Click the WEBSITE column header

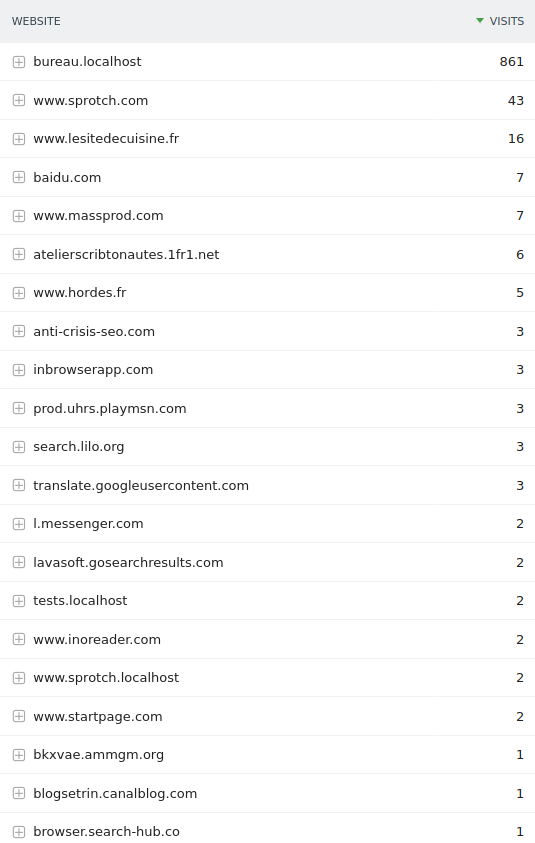click(36, 21)
